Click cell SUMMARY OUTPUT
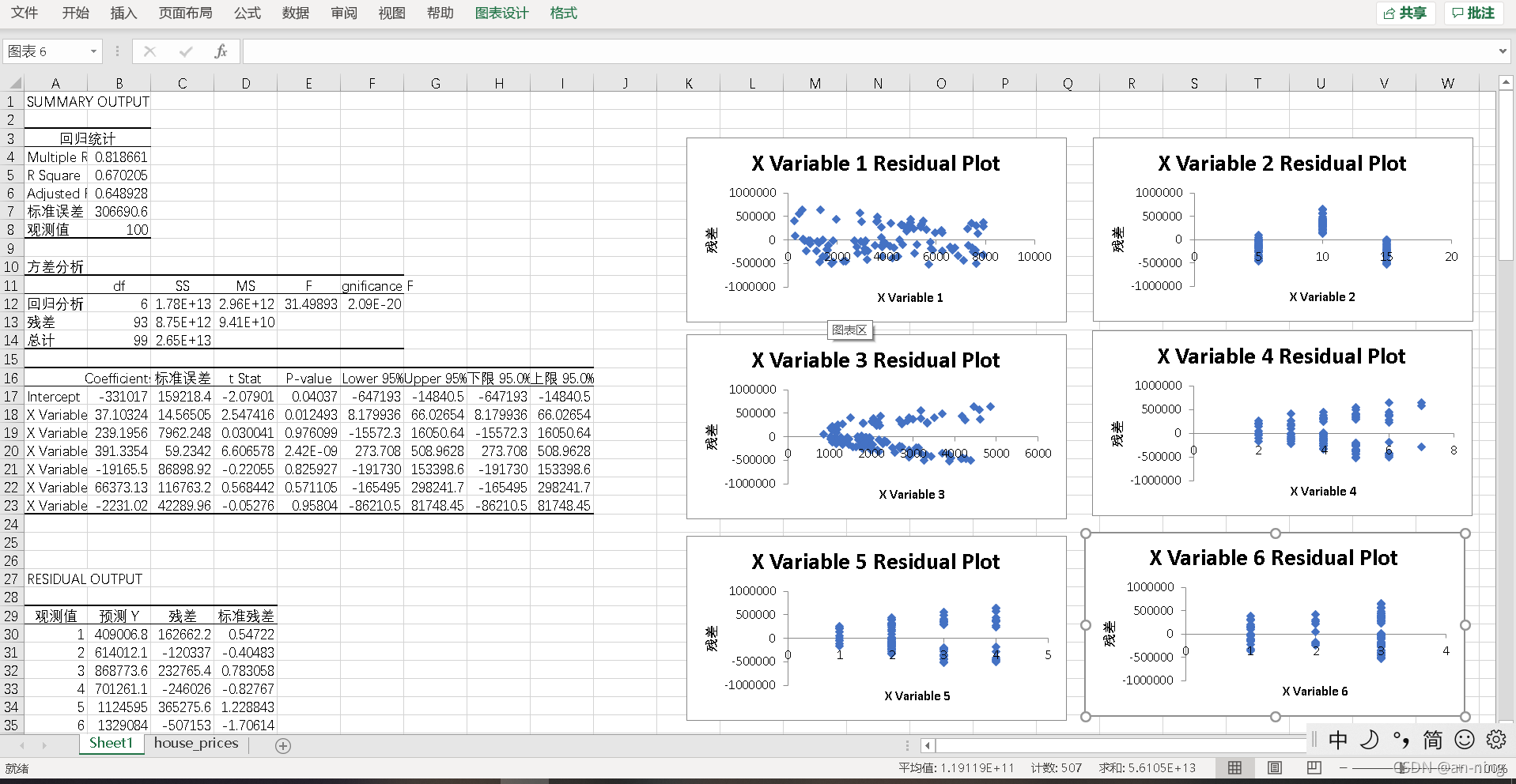 [x=87, y=102]
